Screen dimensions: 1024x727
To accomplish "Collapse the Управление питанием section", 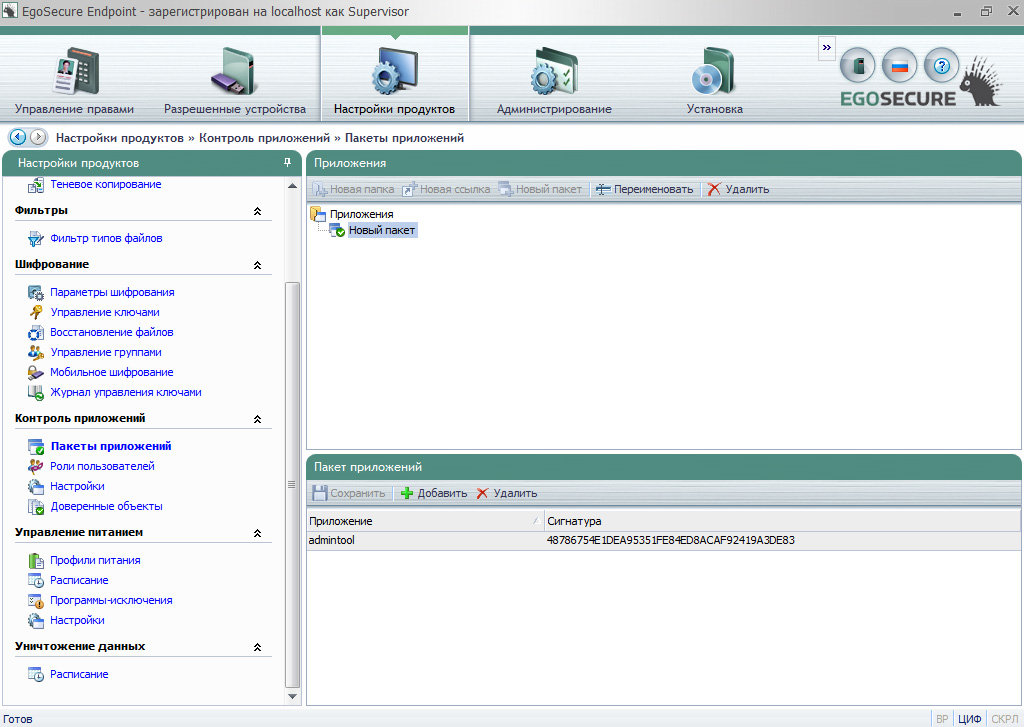I will pos(257,533).
